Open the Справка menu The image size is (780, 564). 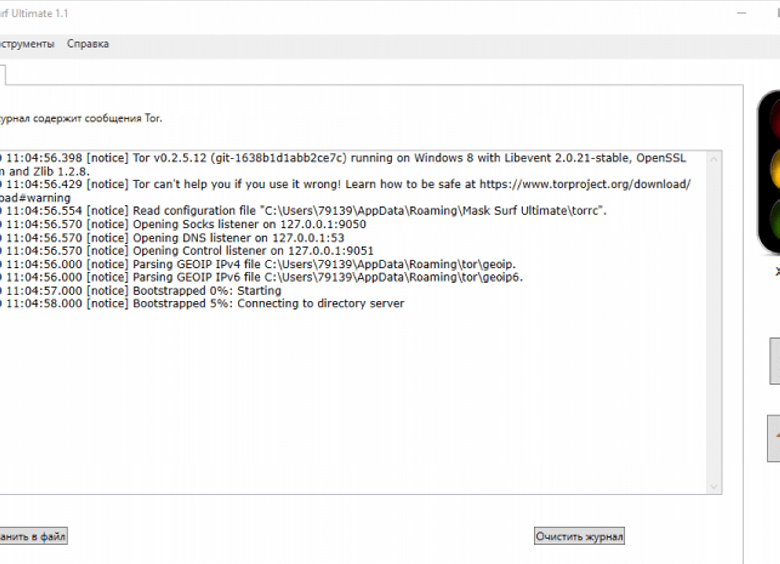88,44
